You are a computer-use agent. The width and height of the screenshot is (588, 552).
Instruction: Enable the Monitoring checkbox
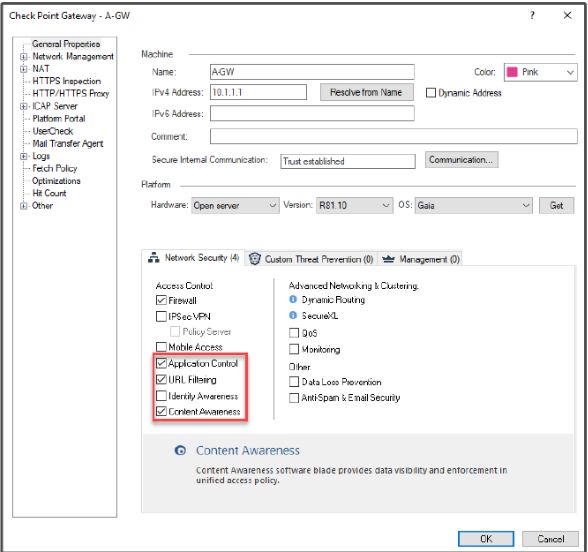[x=294, y=349]
